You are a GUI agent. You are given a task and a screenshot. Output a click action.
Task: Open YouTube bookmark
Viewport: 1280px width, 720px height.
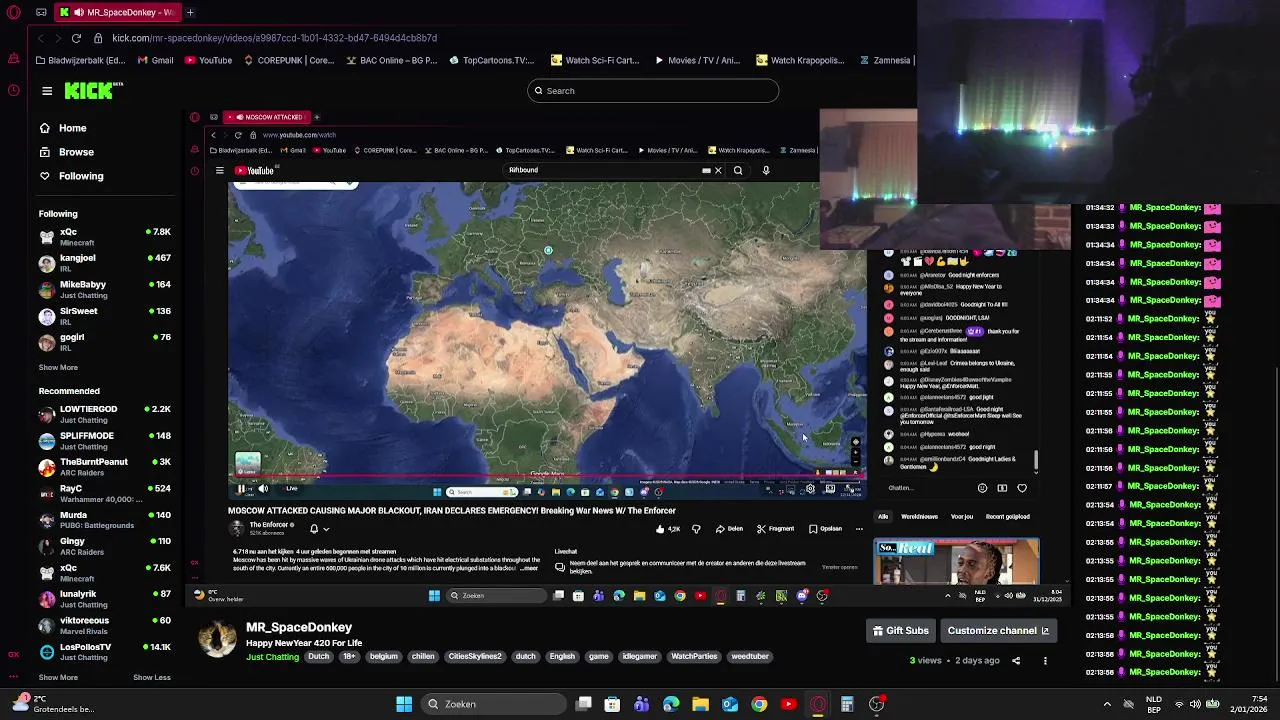pos(207,60)
